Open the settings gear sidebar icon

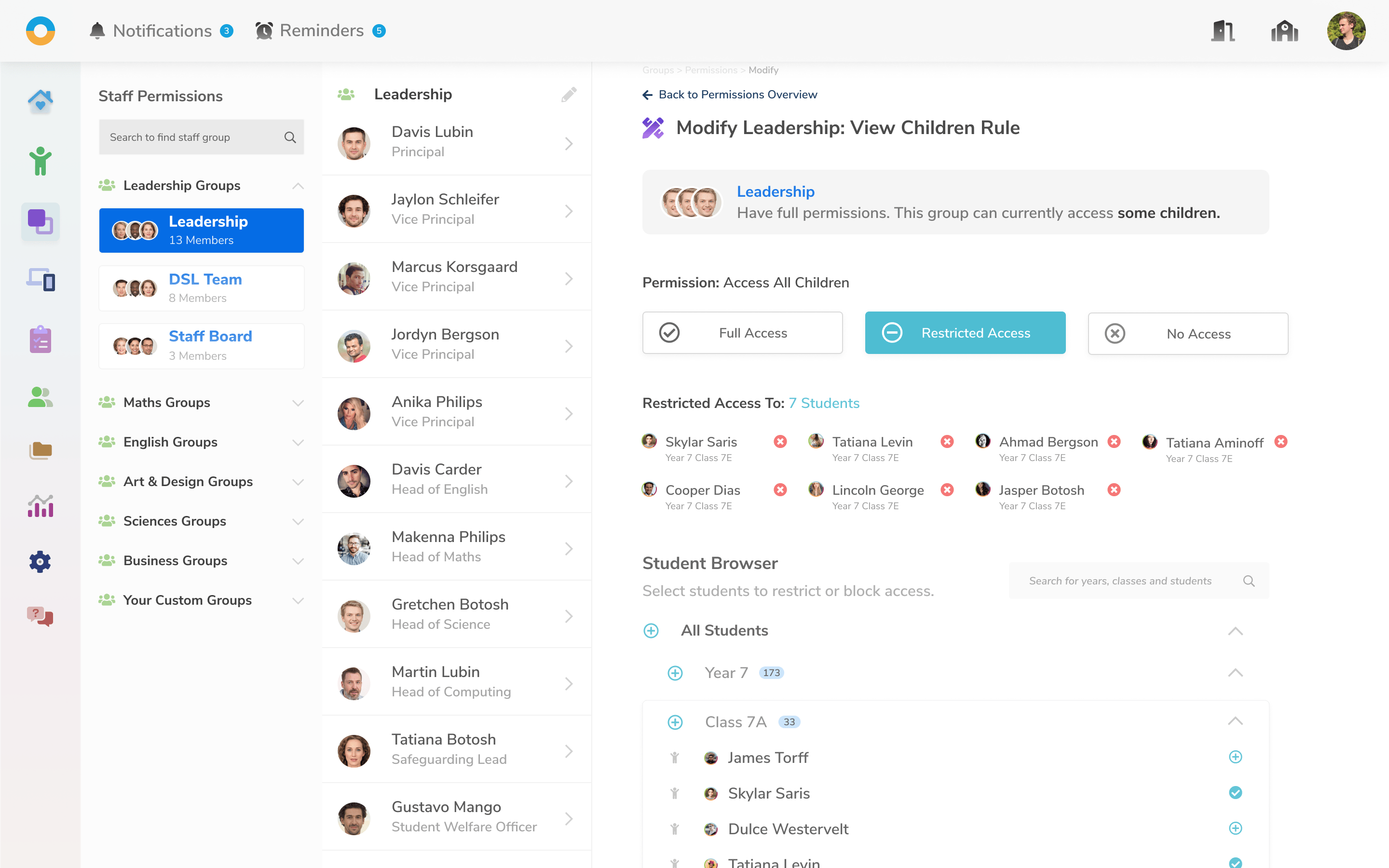coord(40,561)
